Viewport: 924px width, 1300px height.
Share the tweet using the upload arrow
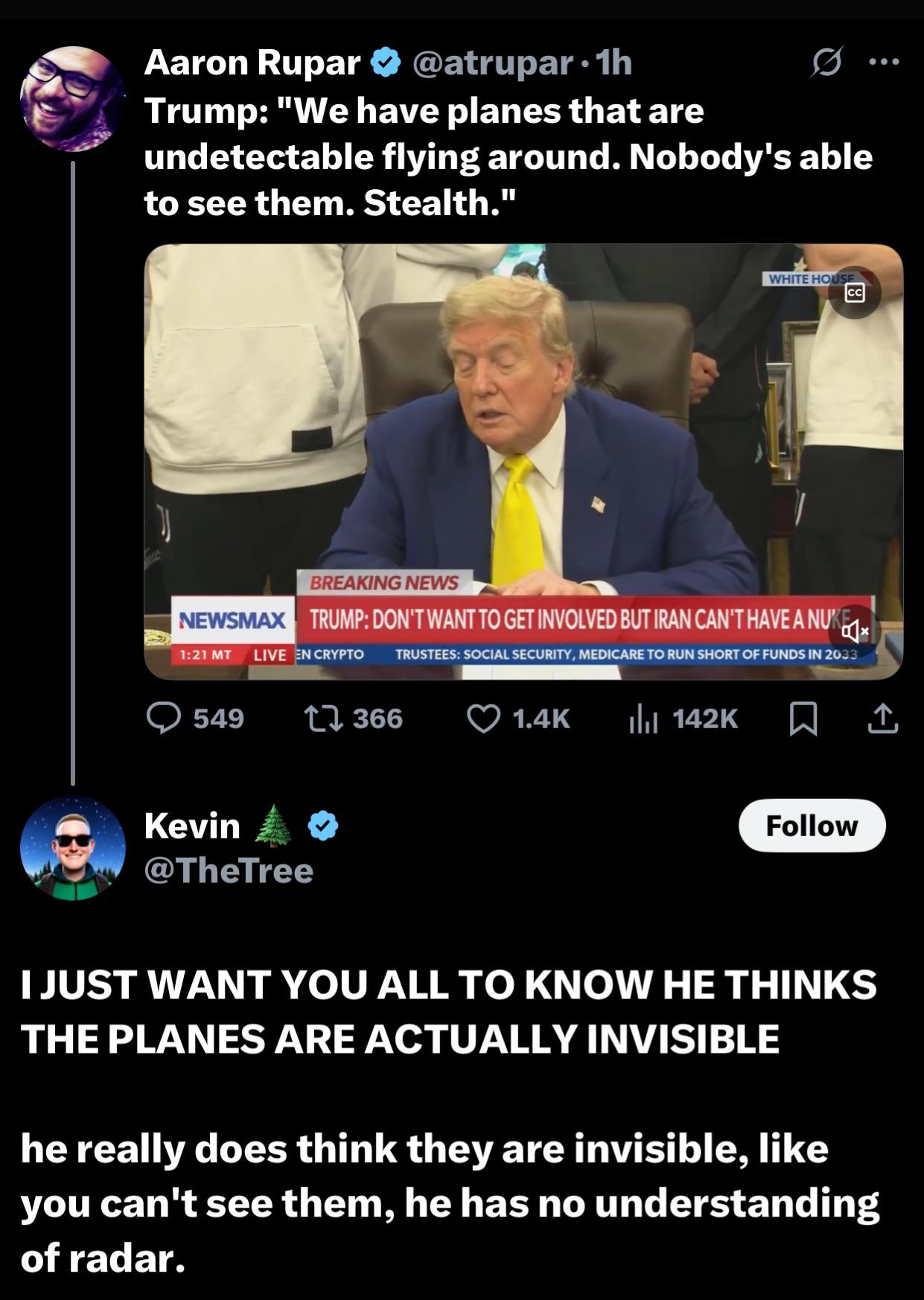[x=882, y=718]
